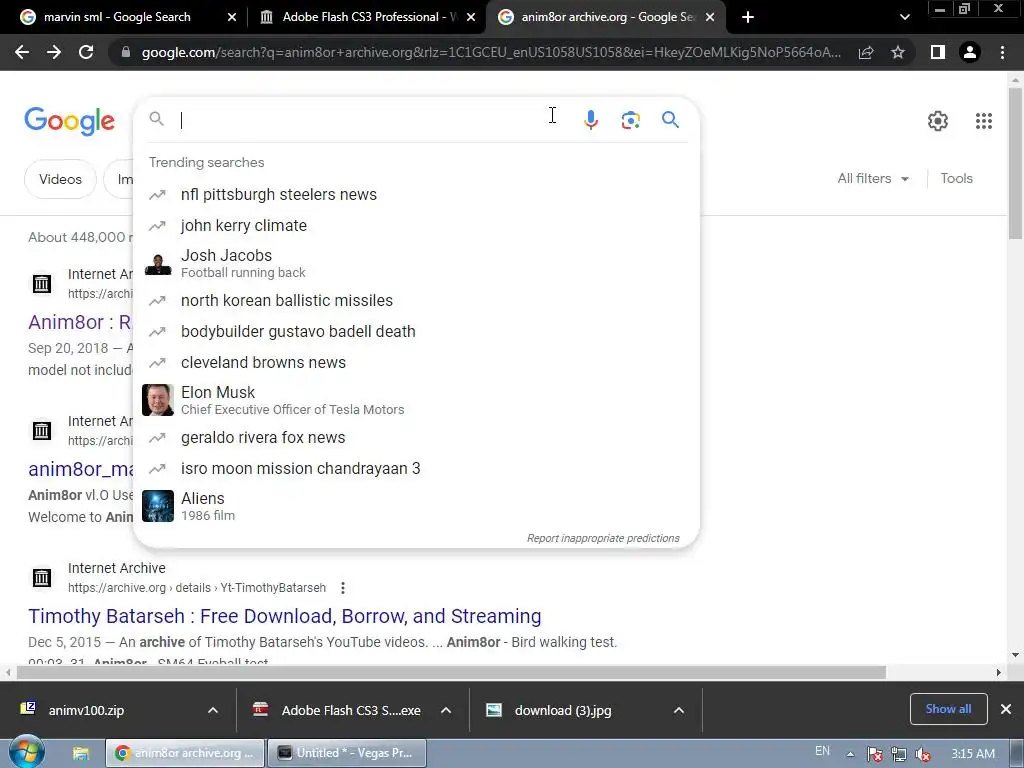The width and height of the screenshot is (1024, 768).
Task: Open Google Lens image search icon
Action: [630, 120]
